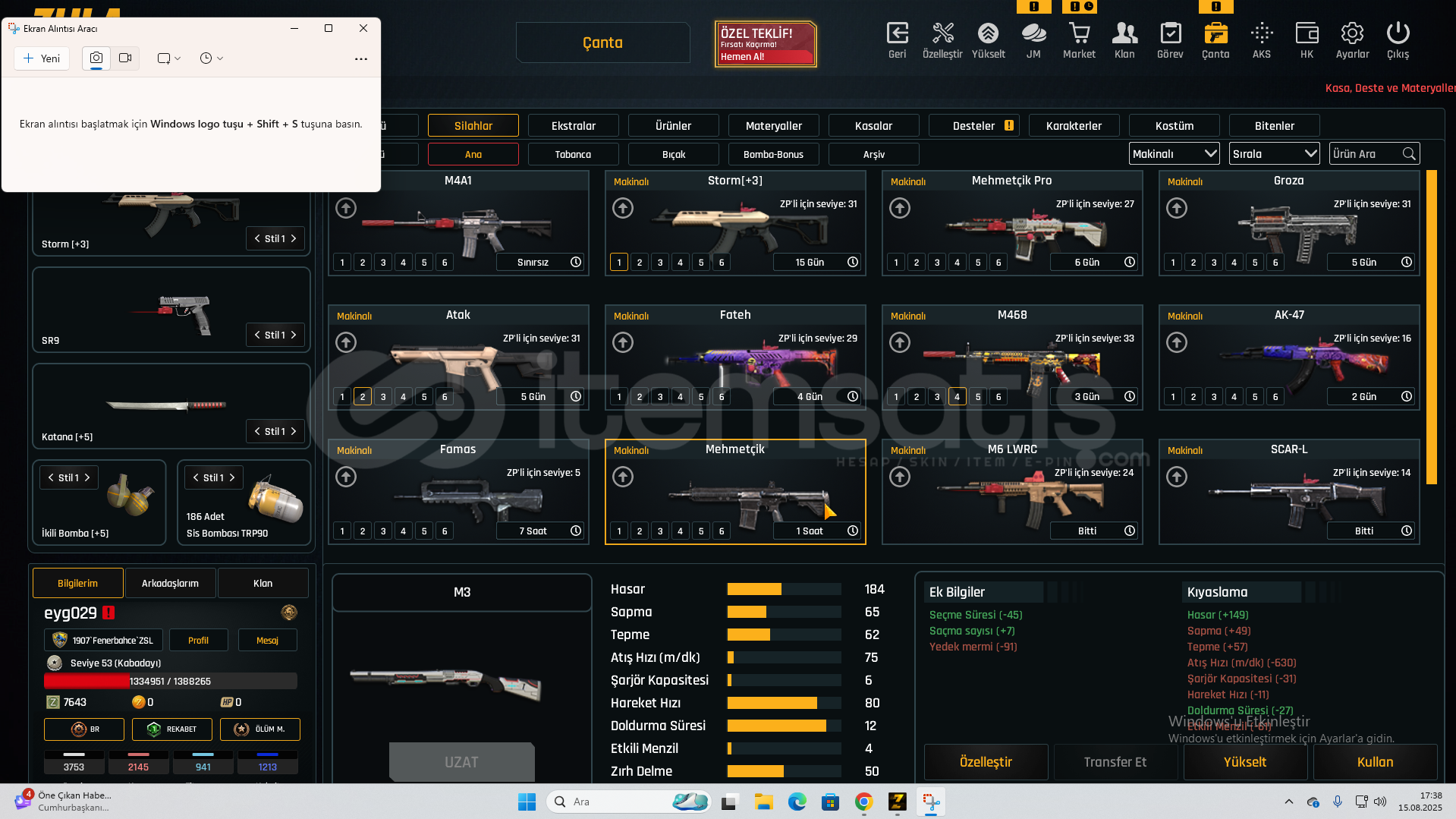Click the Kullan button

1375,762
